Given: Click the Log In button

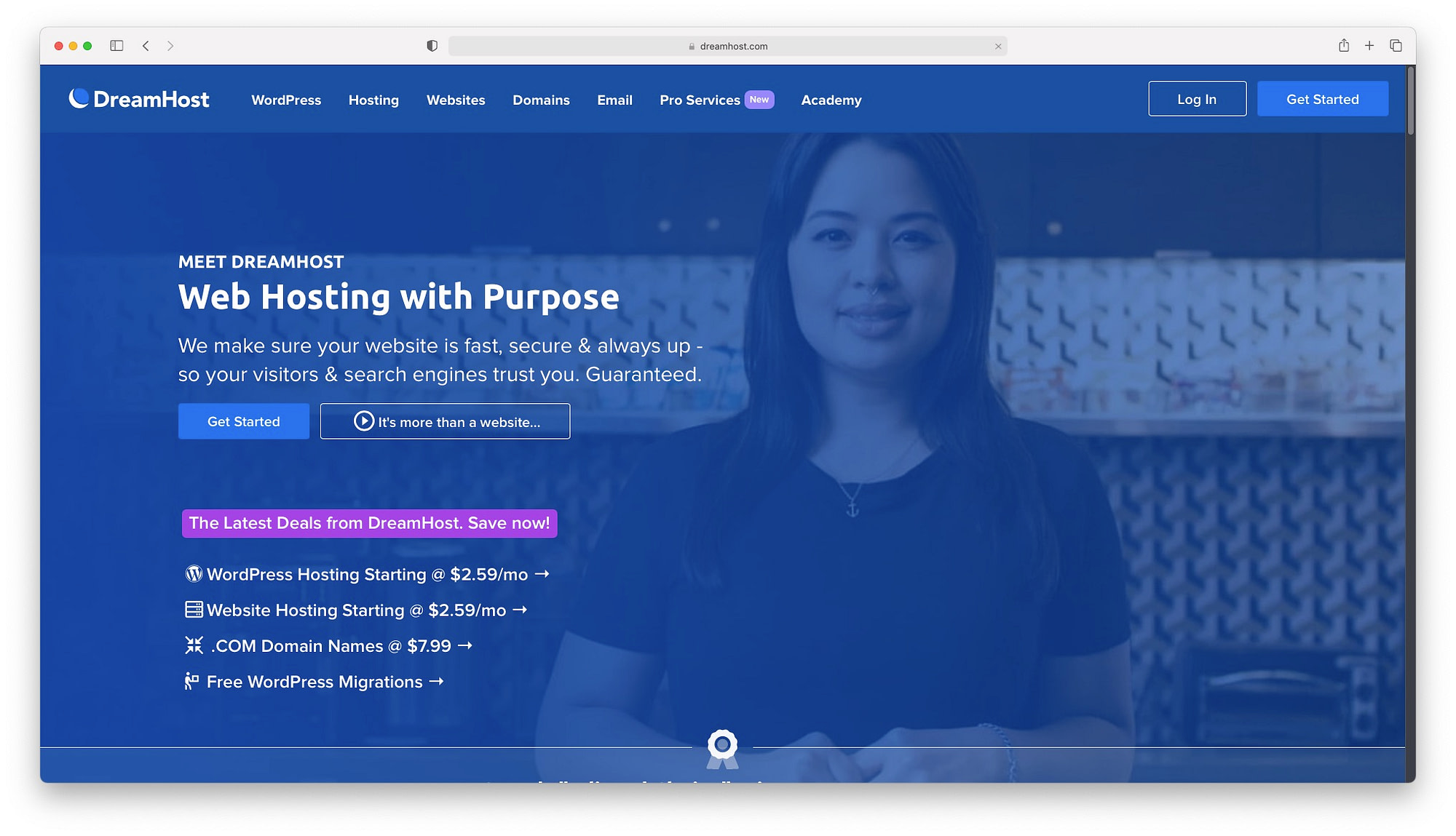Looking at the screenshot, I should (x=1198, y=99).
